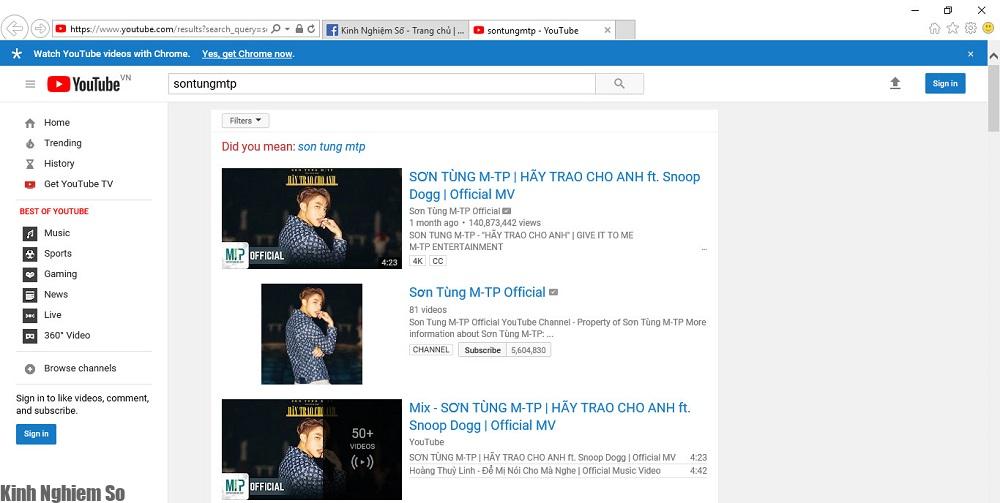
Task: Click the Music note icon
Action: click(30, 233)
